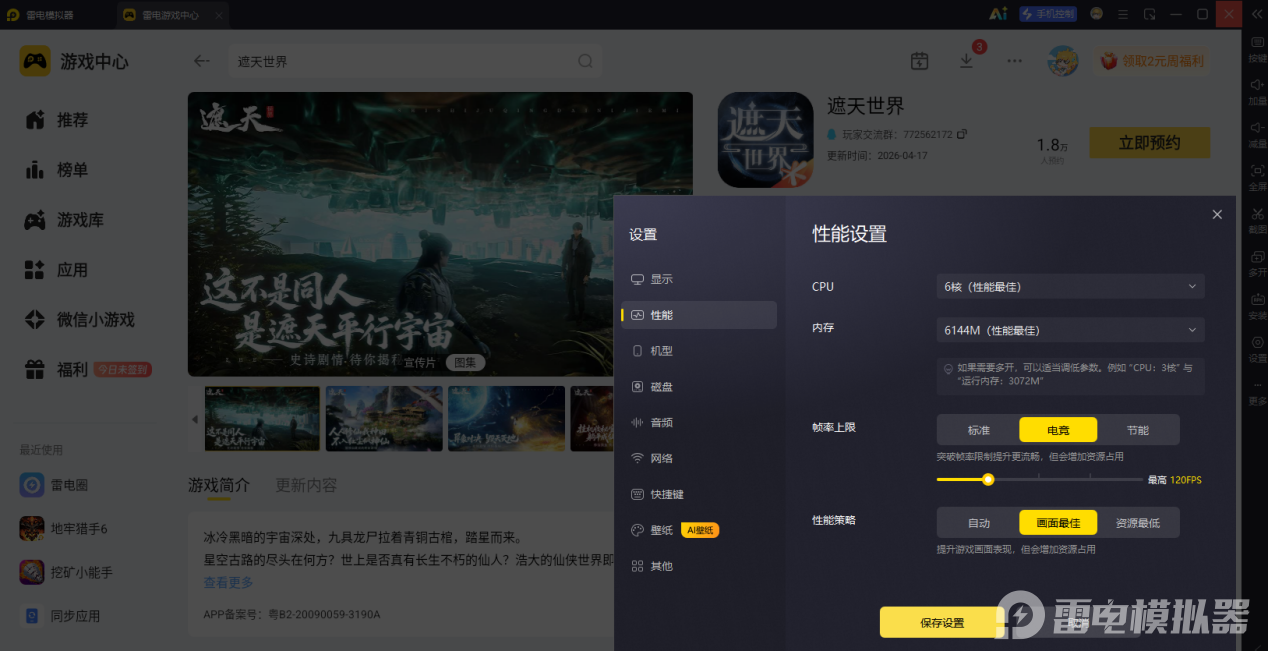Click the 查看更多 link in game description

[228, 582]
